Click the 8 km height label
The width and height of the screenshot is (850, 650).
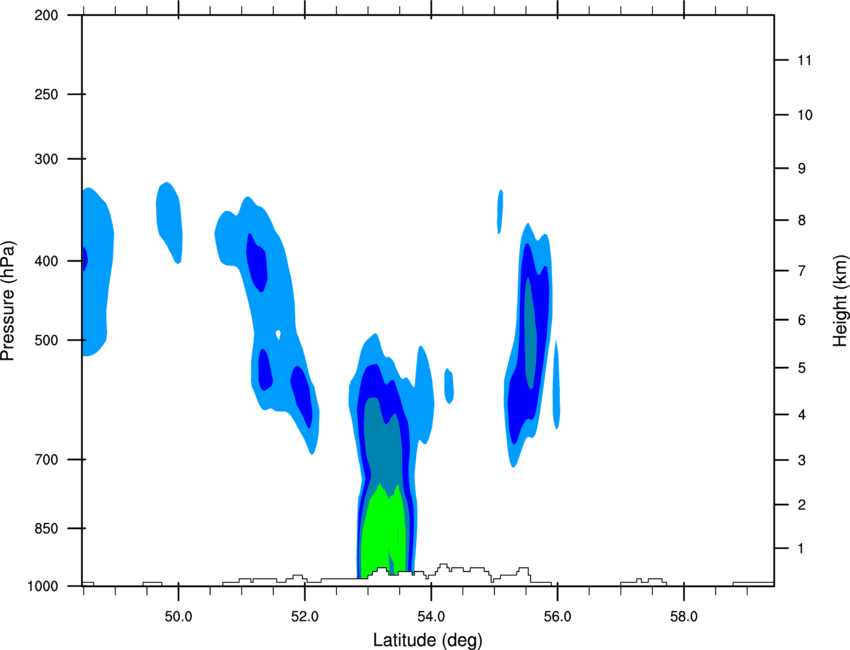click(x=802, y=220)
